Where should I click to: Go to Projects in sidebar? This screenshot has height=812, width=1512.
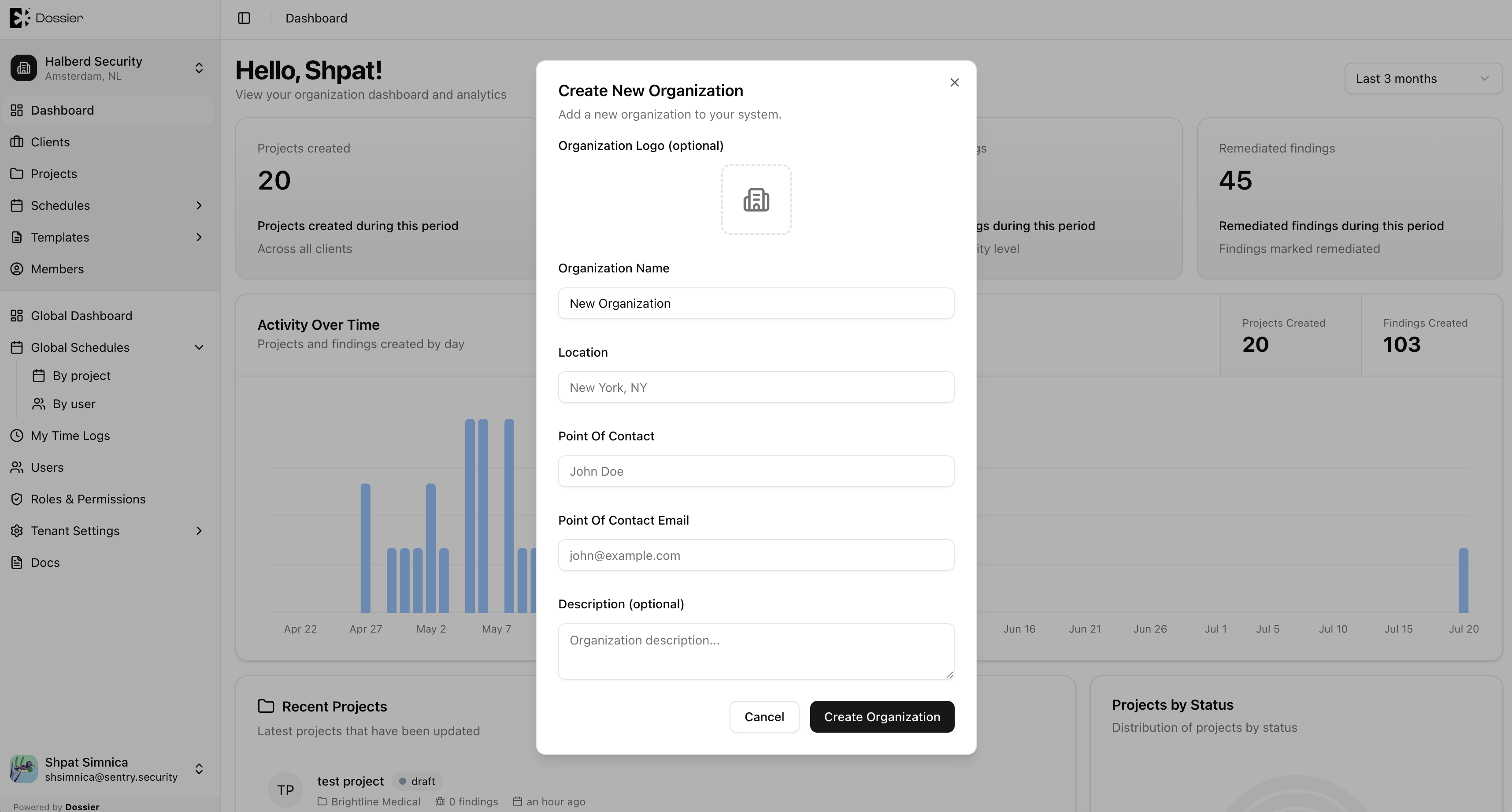[x=108, y=174]
